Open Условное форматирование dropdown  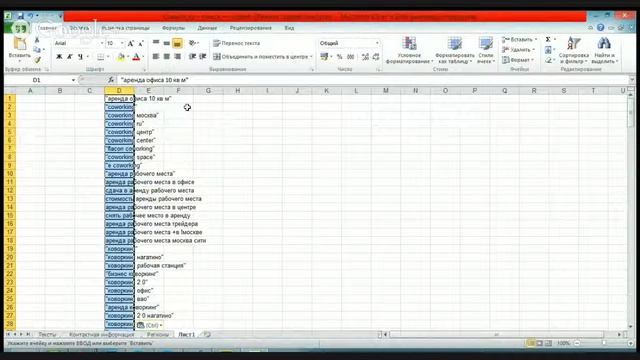point(409,50)
